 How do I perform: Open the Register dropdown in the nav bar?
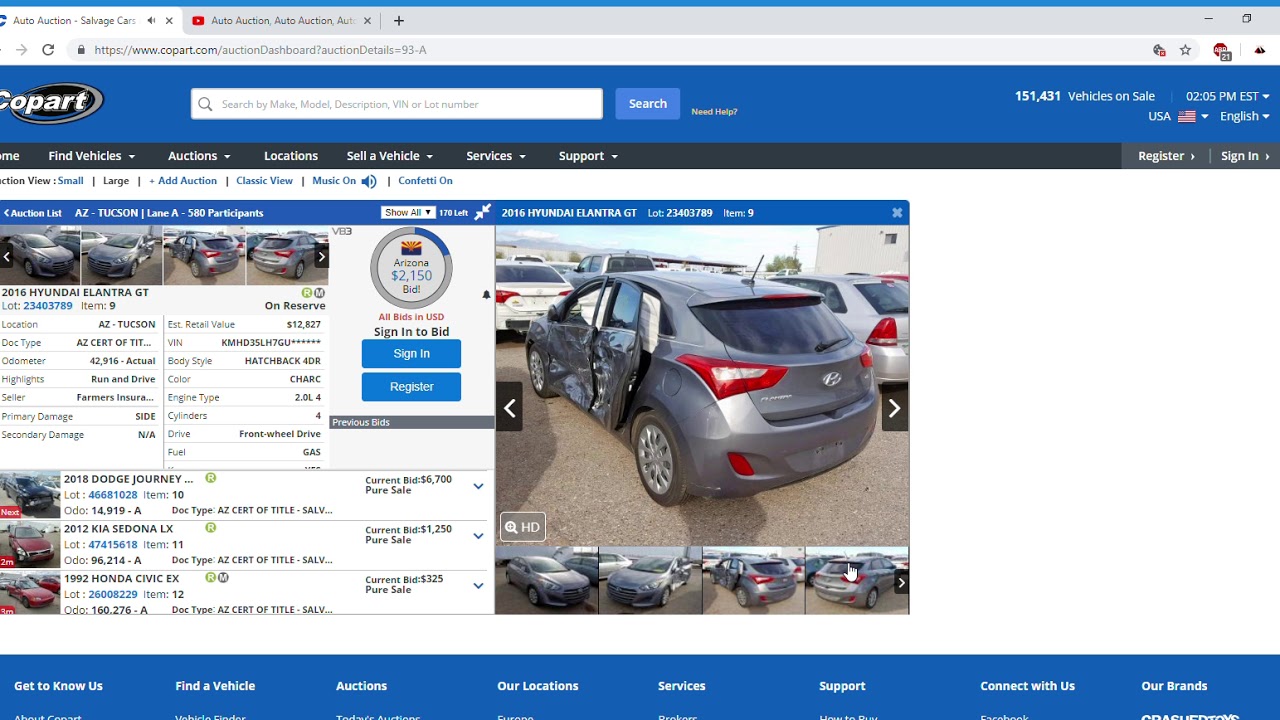(1166, 156)
